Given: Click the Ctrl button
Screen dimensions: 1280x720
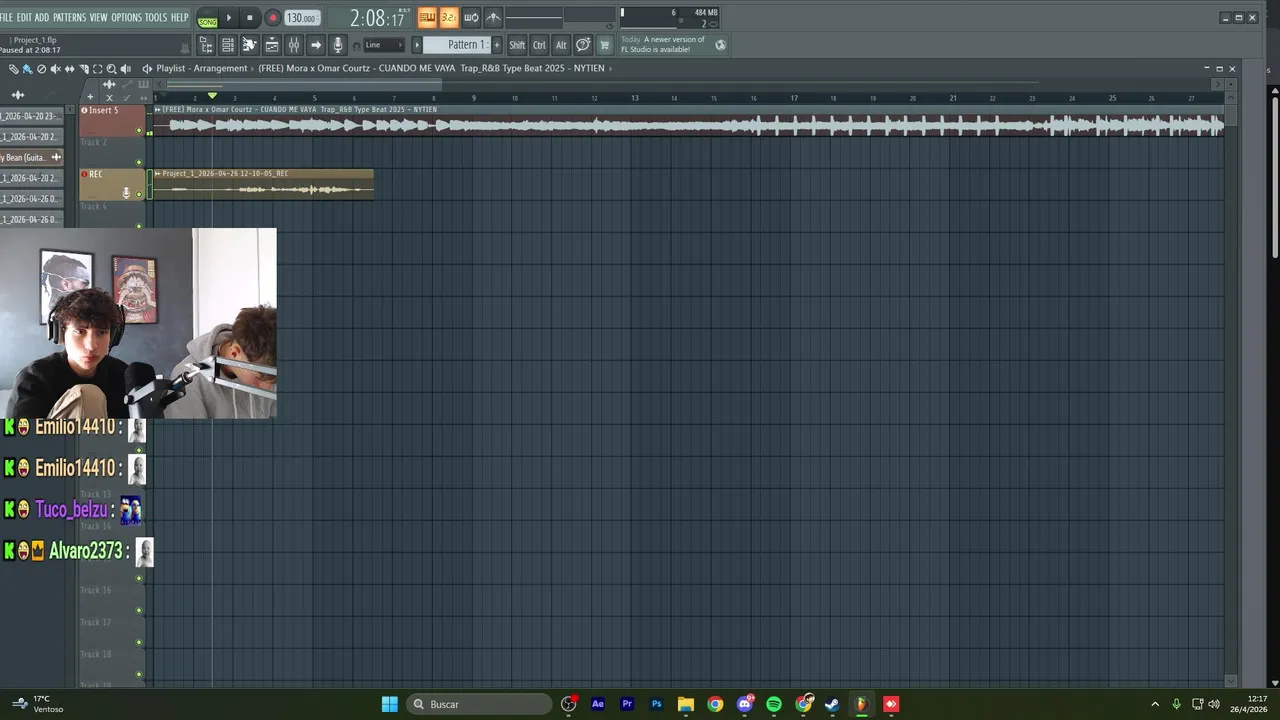Looking at the screenshot, I should (x=539, y=45).
